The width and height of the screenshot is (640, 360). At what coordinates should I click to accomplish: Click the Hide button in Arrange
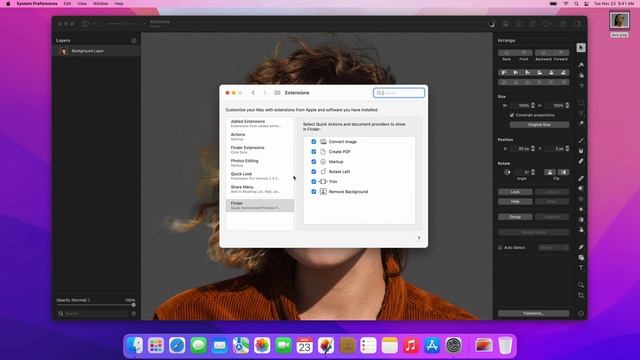tap(515, 202)
